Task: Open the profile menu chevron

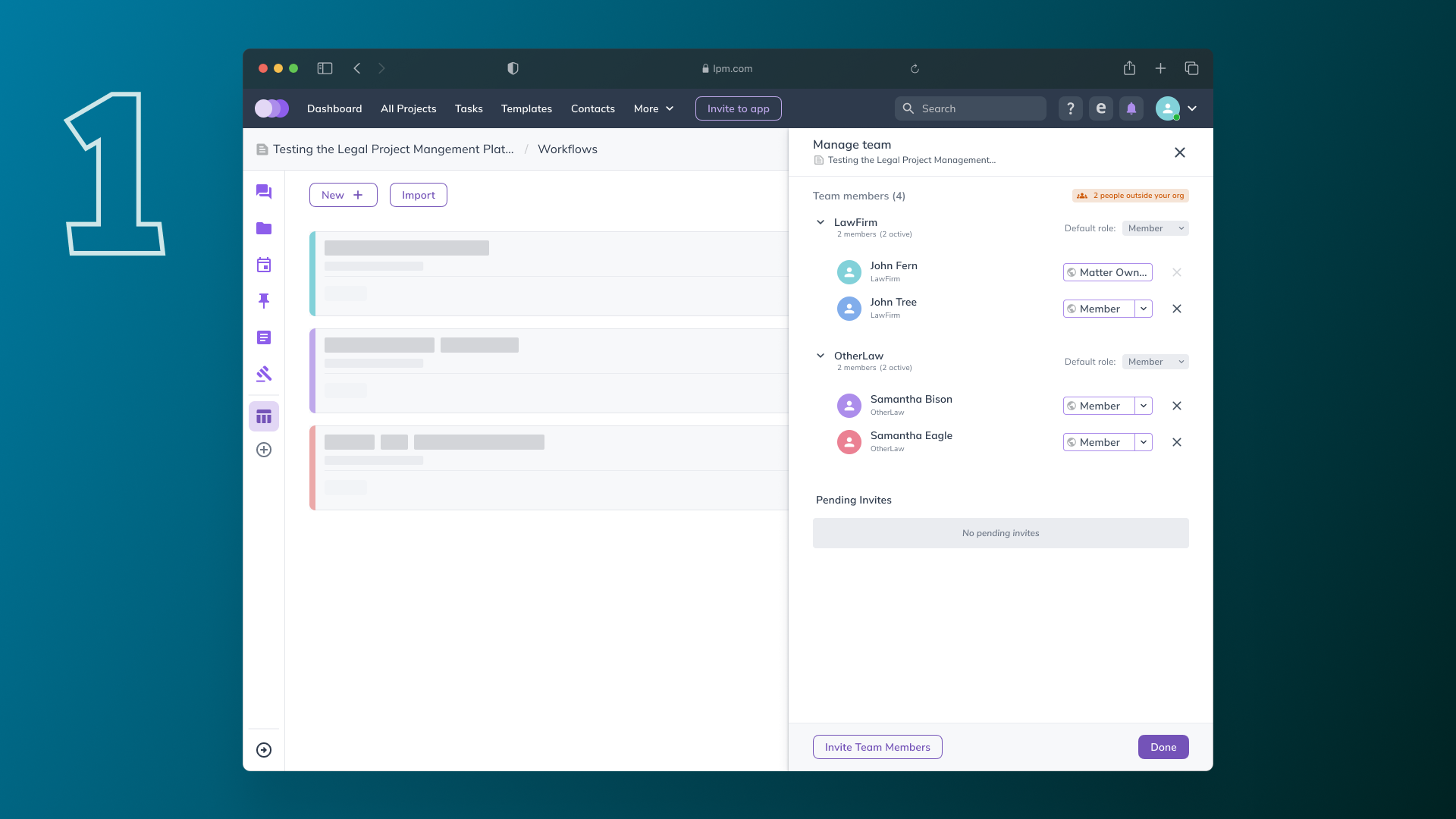Action: coord(1192,108)
